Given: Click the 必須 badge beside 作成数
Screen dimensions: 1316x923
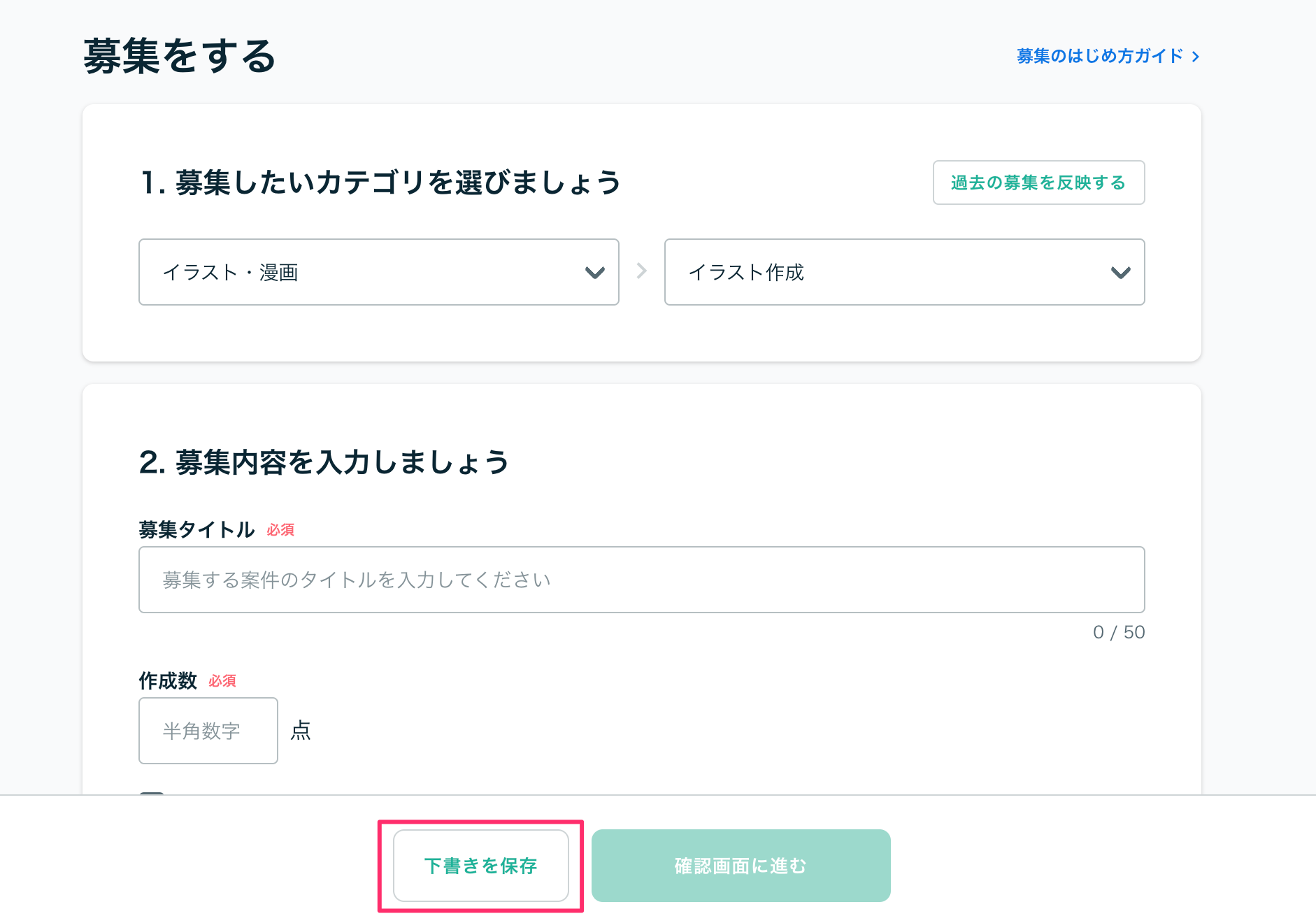Looking at the screenshot, I should point(222,681).
